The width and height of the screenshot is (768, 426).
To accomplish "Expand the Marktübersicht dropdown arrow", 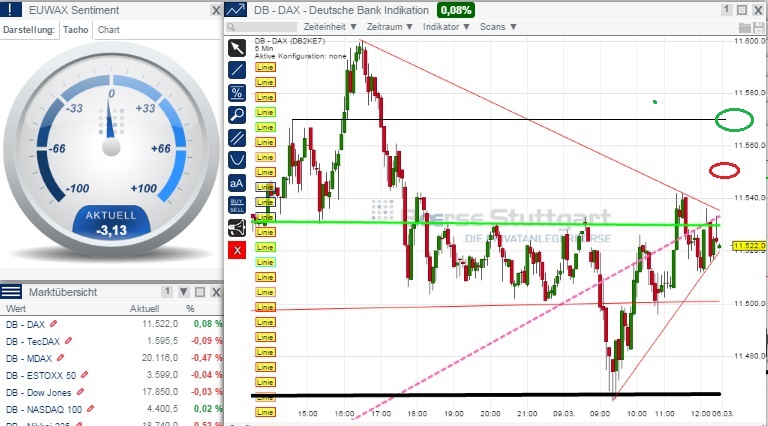I will pos(184,292).
